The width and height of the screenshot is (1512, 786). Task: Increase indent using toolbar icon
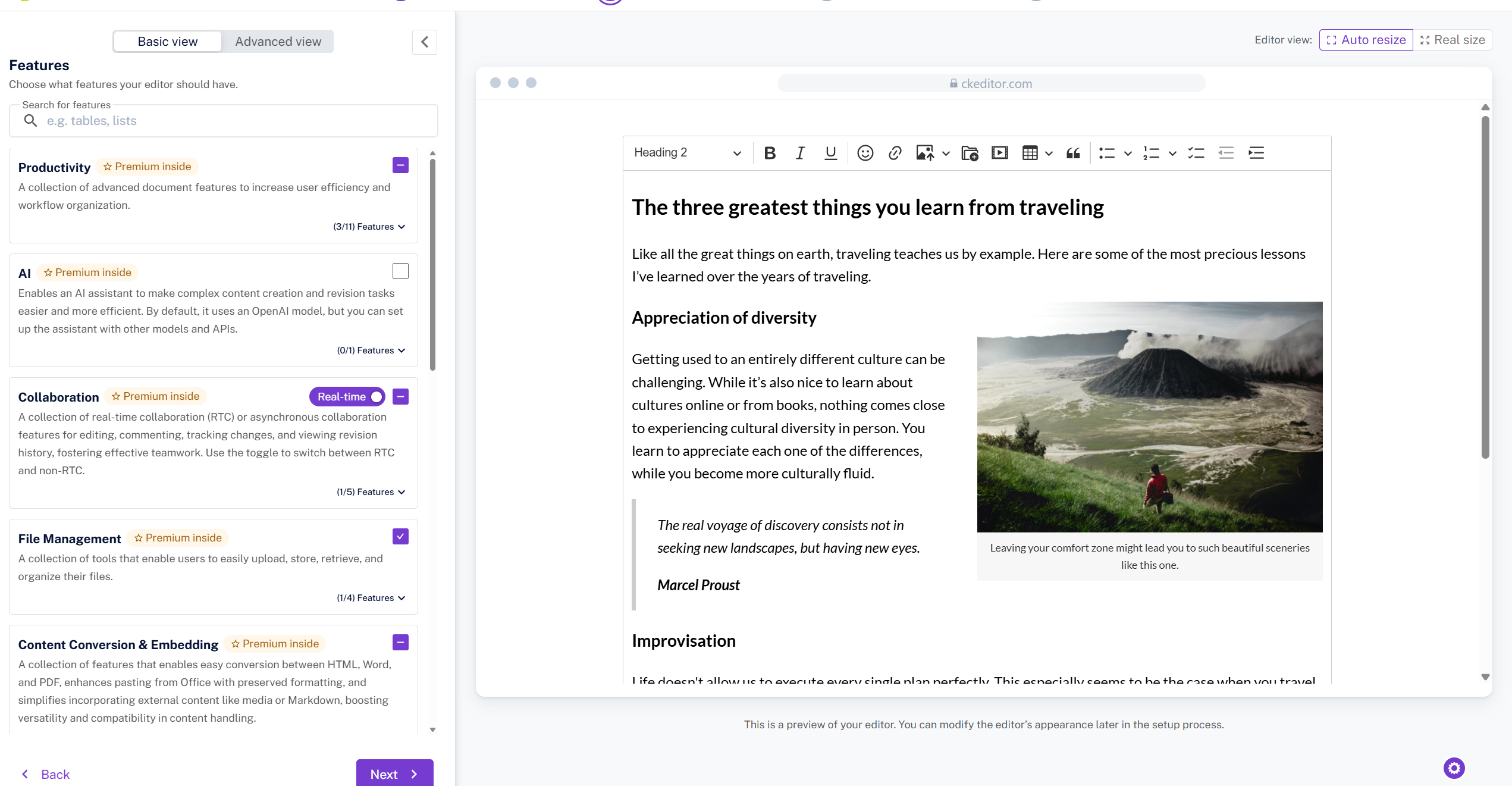pyautogui.click(x=1256, y=153)
